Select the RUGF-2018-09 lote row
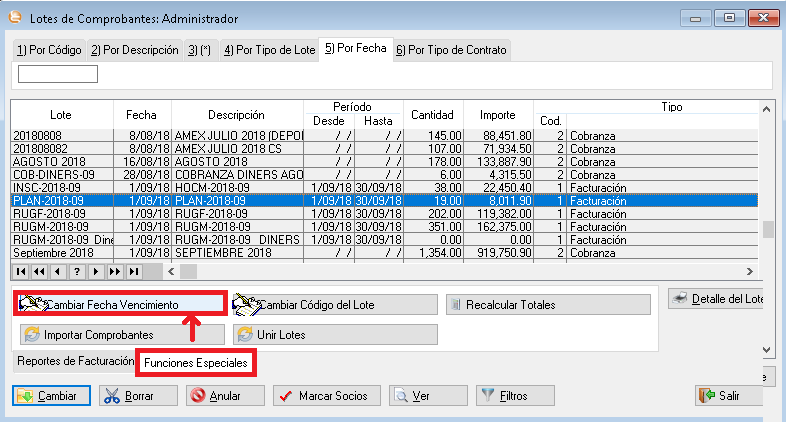This screenshot has height=422, width=786. pos(200,213)
